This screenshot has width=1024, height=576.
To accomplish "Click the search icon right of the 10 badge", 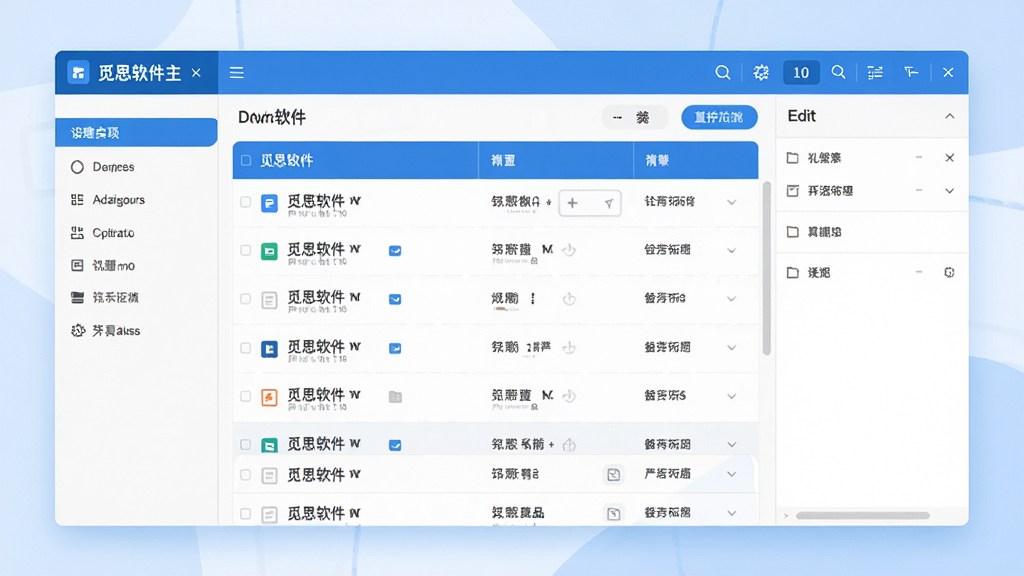I will [x=838, y=72].
